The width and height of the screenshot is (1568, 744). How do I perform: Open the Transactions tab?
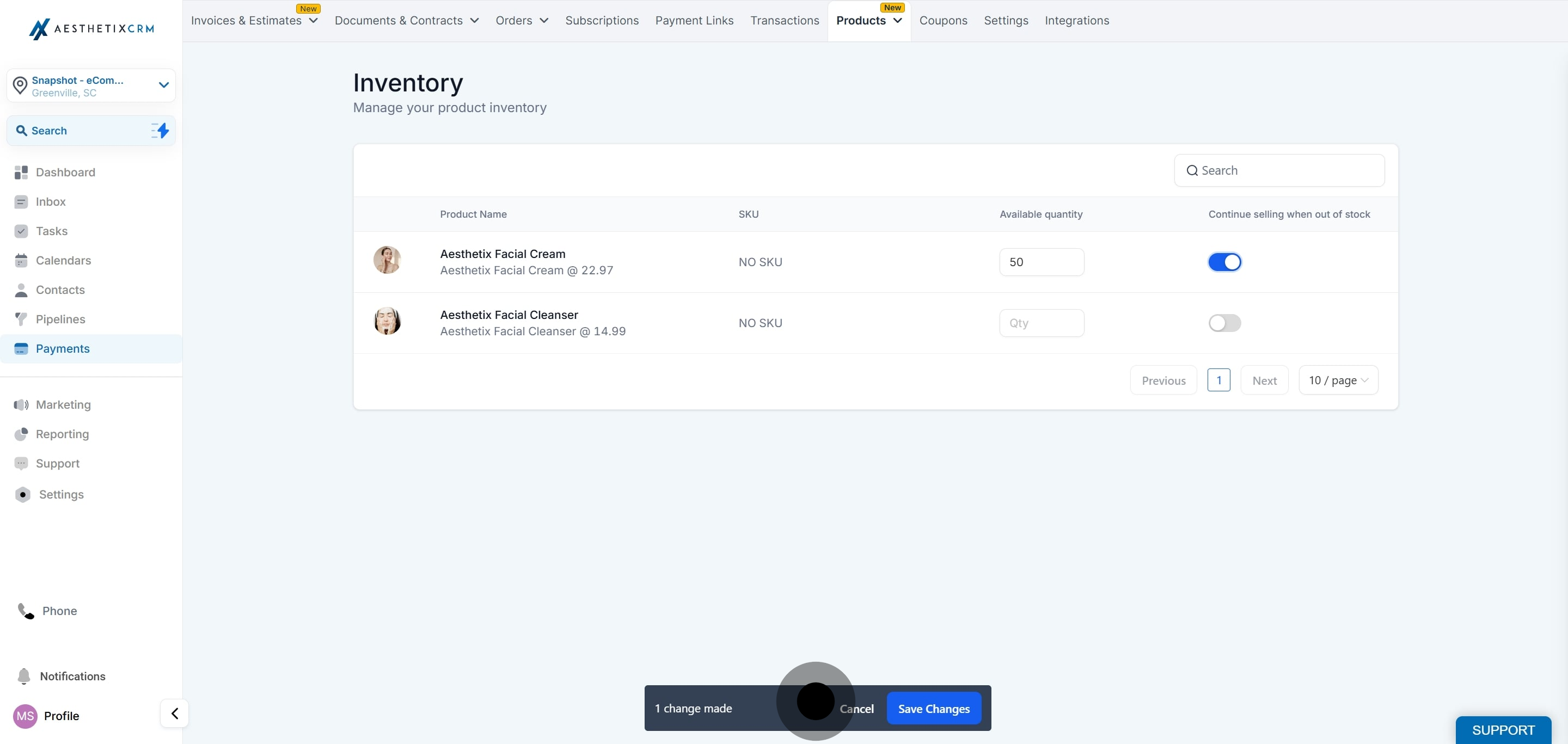pos(785,21)
